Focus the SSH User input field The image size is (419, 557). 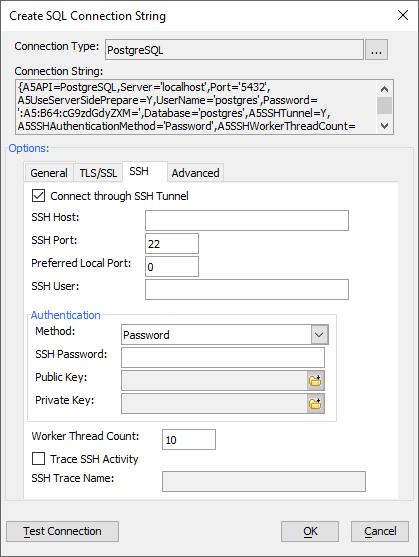[x=247, y=290]
